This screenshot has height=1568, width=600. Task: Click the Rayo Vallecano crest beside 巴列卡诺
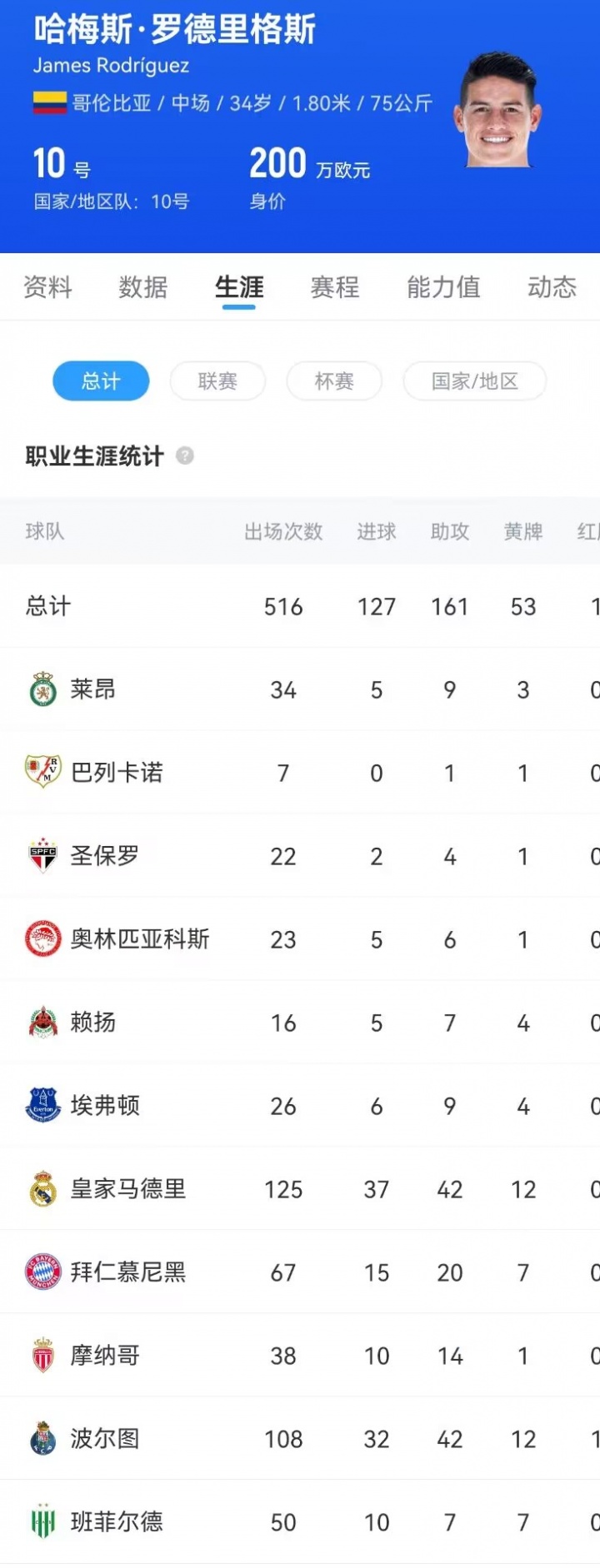[42, 772]
